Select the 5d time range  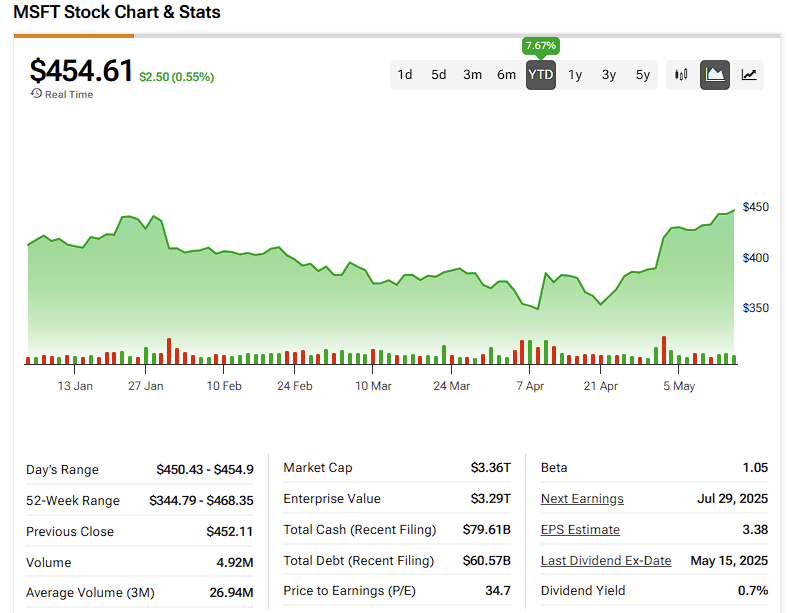click(x=438, y=75)
